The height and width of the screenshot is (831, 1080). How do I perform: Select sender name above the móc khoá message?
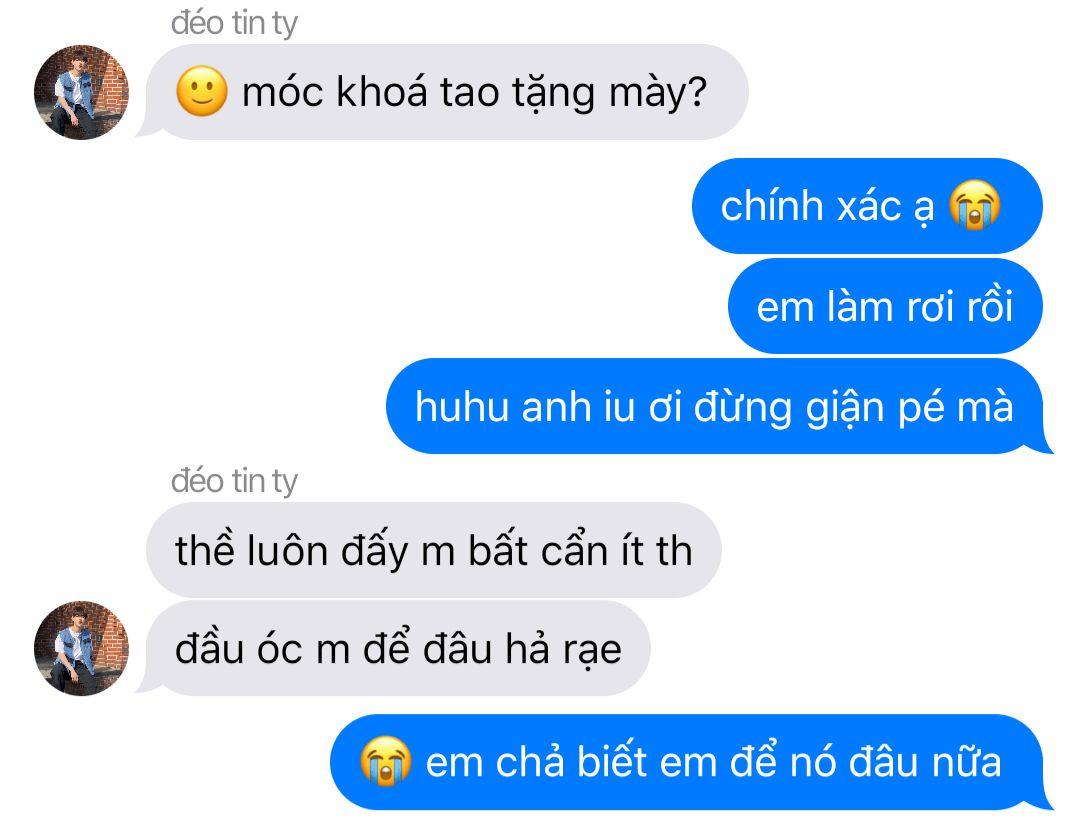[x=234, y=23]
